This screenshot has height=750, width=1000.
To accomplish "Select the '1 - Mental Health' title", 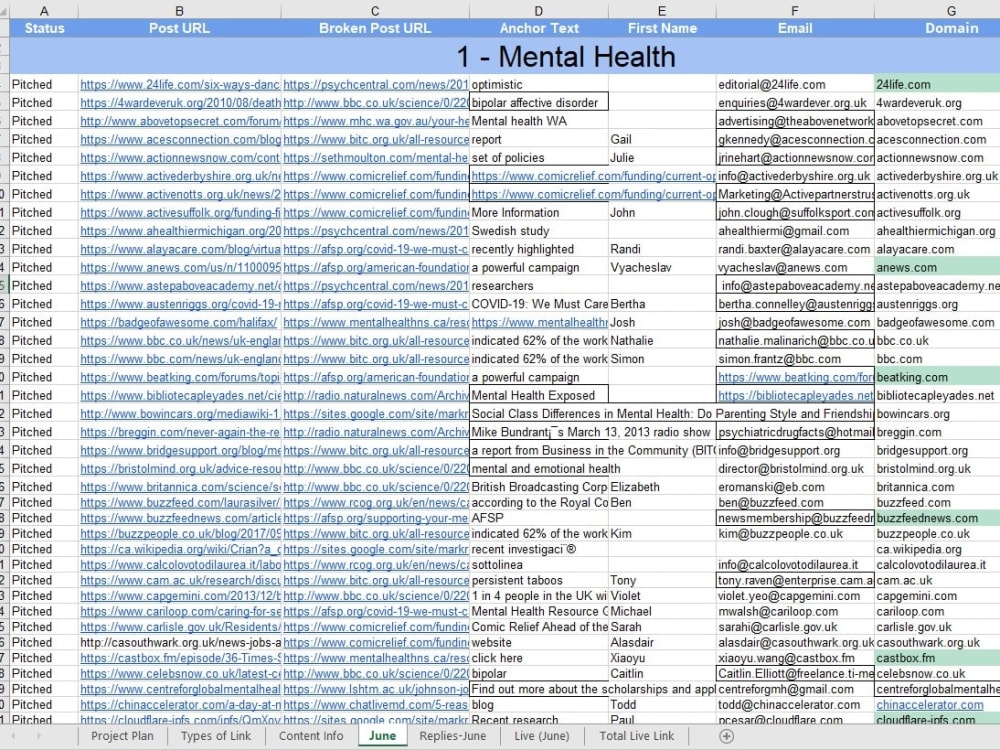I will (566, 56).
